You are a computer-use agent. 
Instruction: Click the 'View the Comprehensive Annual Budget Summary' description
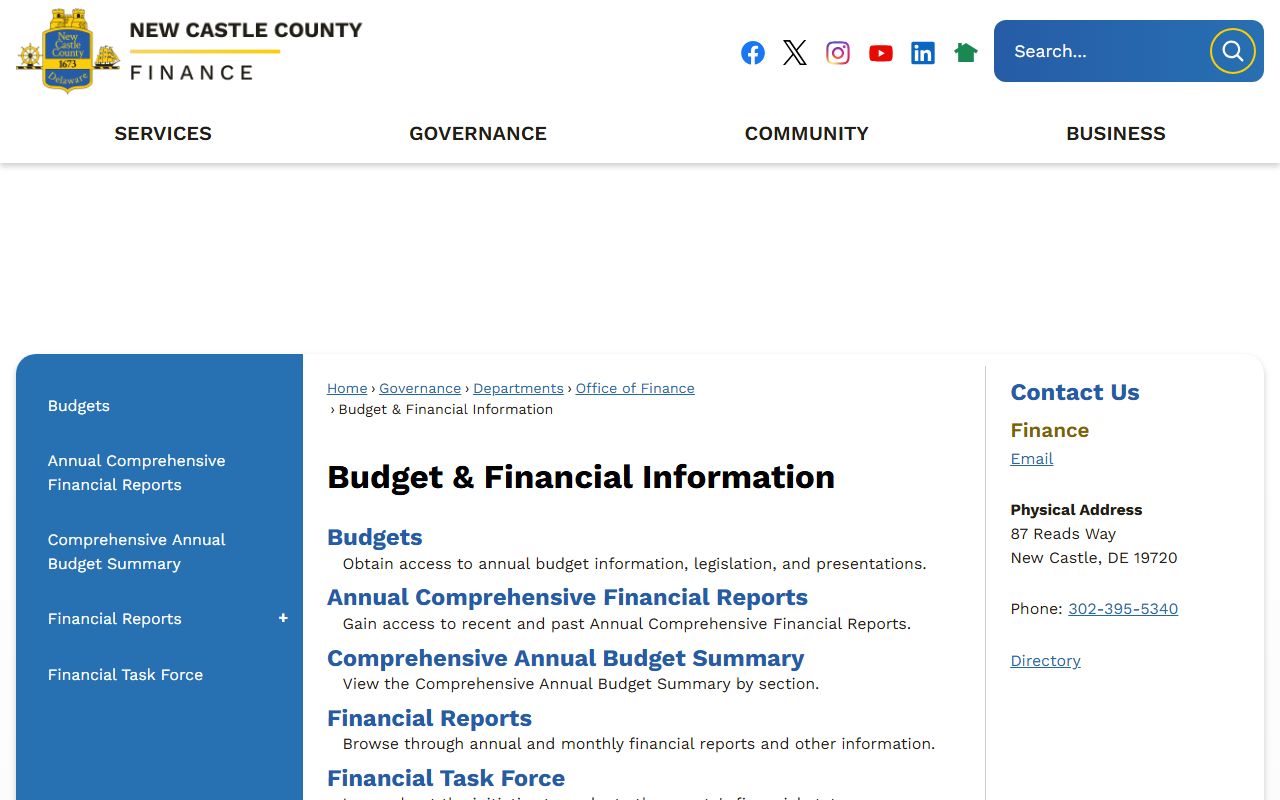[x=581, y=684]
